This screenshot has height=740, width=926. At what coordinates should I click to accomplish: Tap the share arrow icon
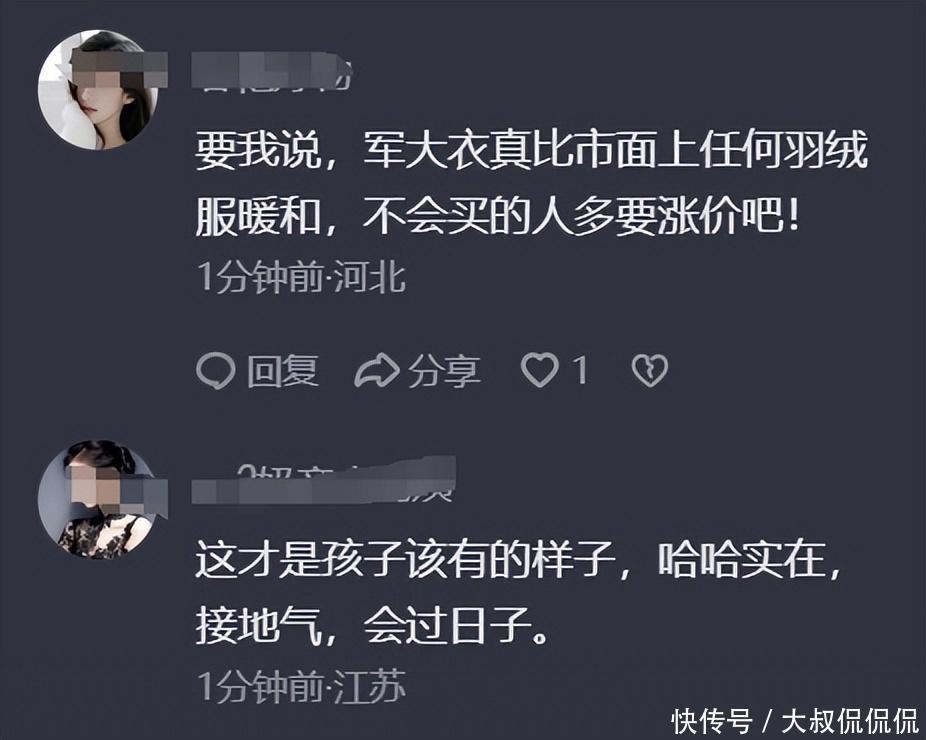(377, 370)
